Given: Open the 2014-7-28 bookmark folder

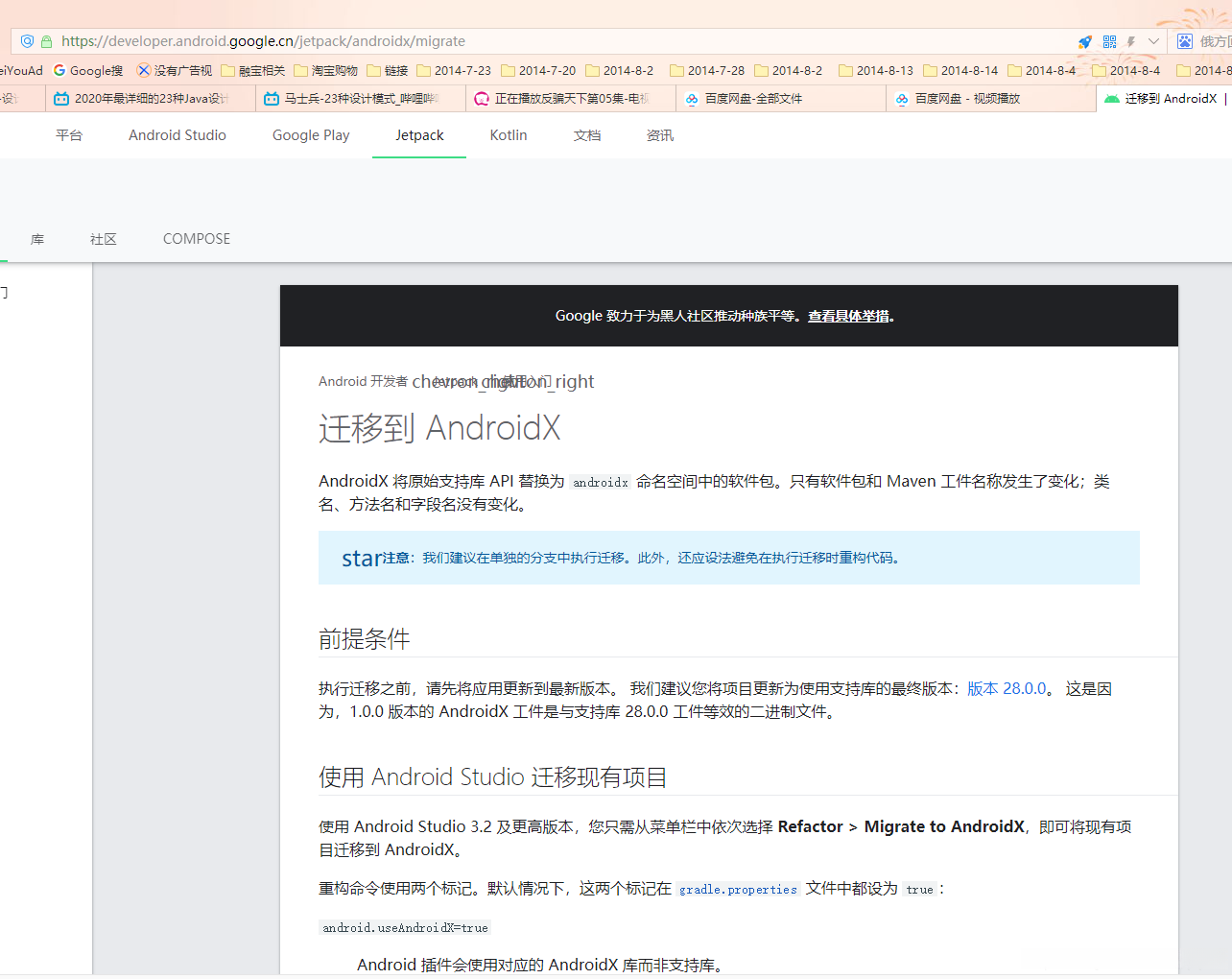Looking at the screenshot, I should 707,70.
